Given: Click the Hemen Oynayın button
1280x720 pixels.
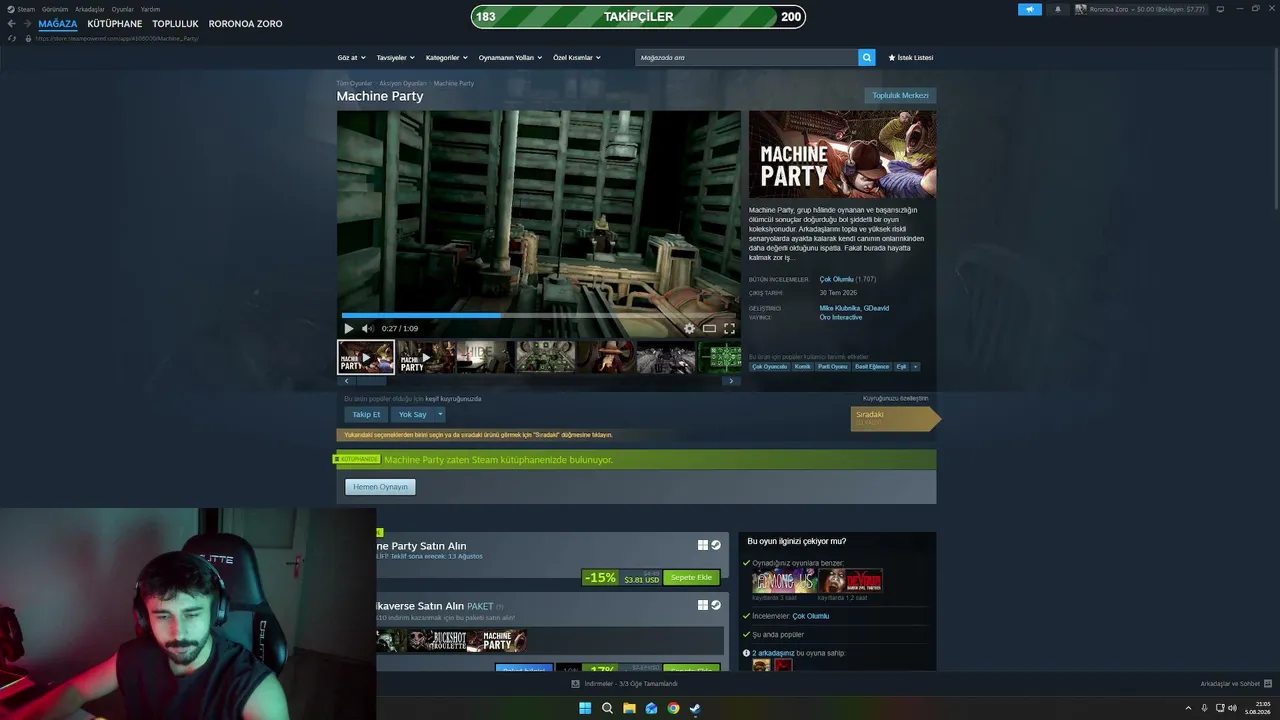Looking at the screenshot, I should point(380,487).
